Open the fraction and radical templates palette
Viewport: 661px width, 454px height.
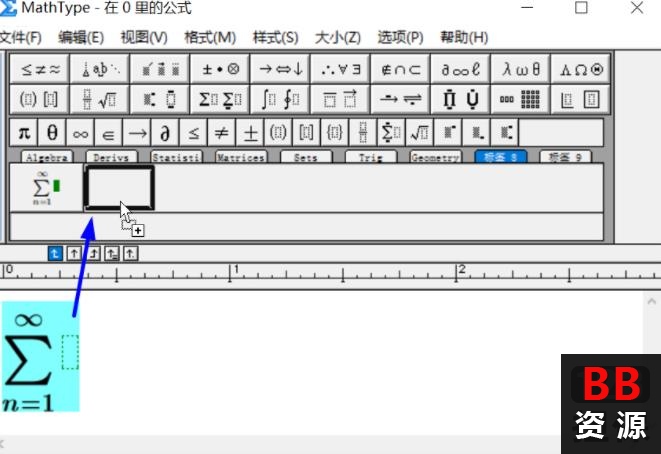point(100,99)
